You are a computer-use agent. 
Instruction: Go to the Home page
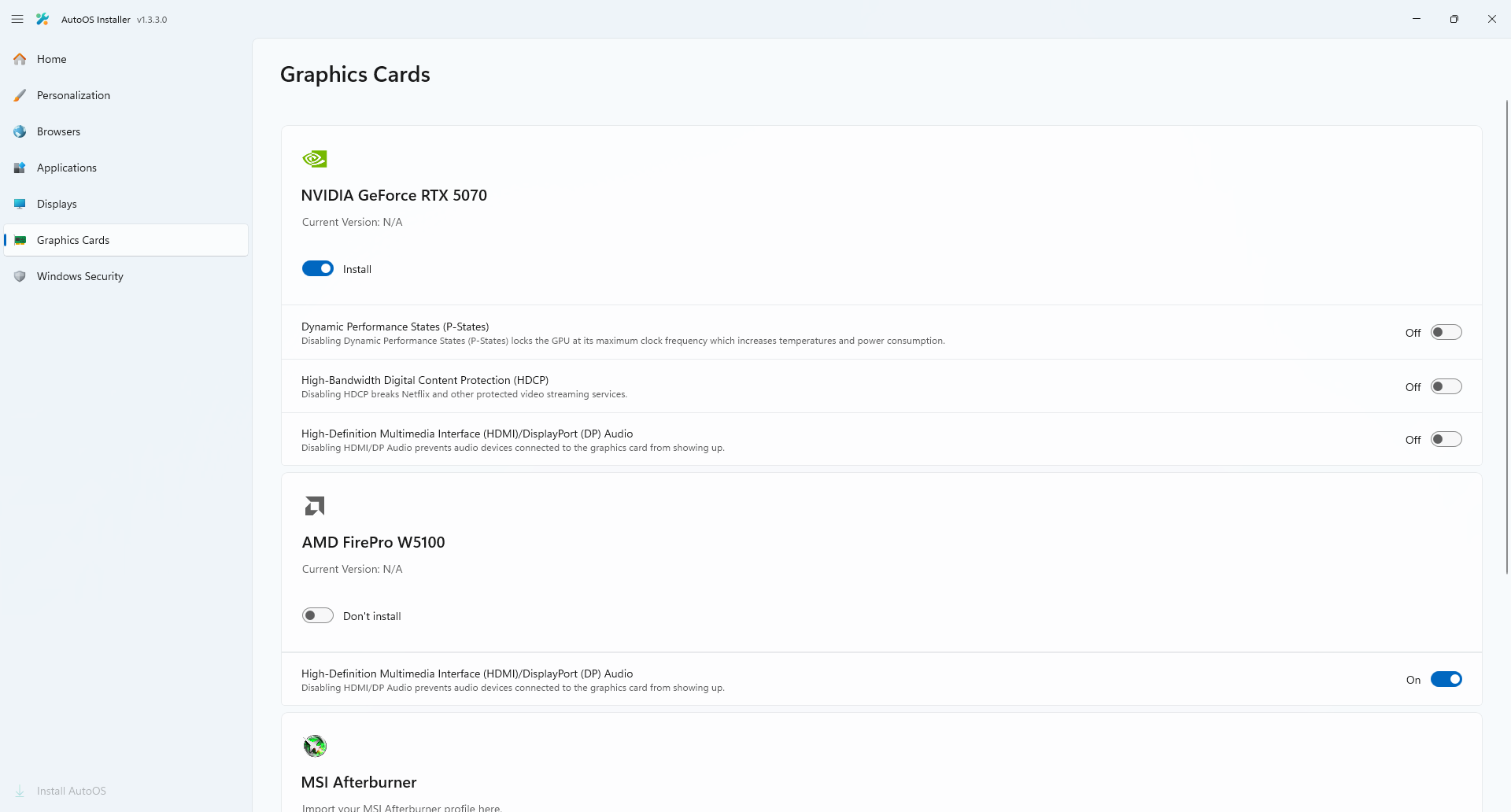(126, 59)
